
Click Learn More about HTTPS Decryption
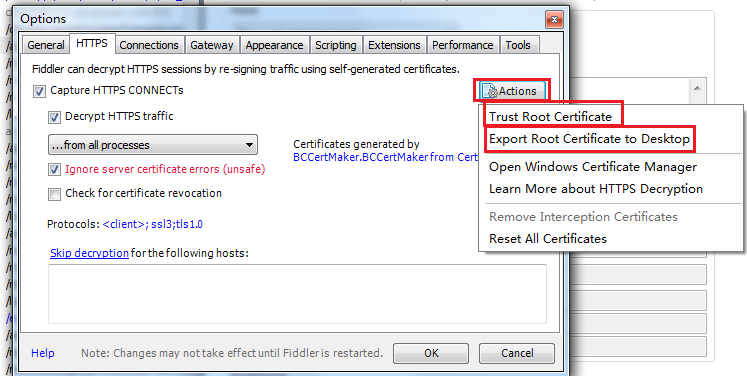click(596, 189)
